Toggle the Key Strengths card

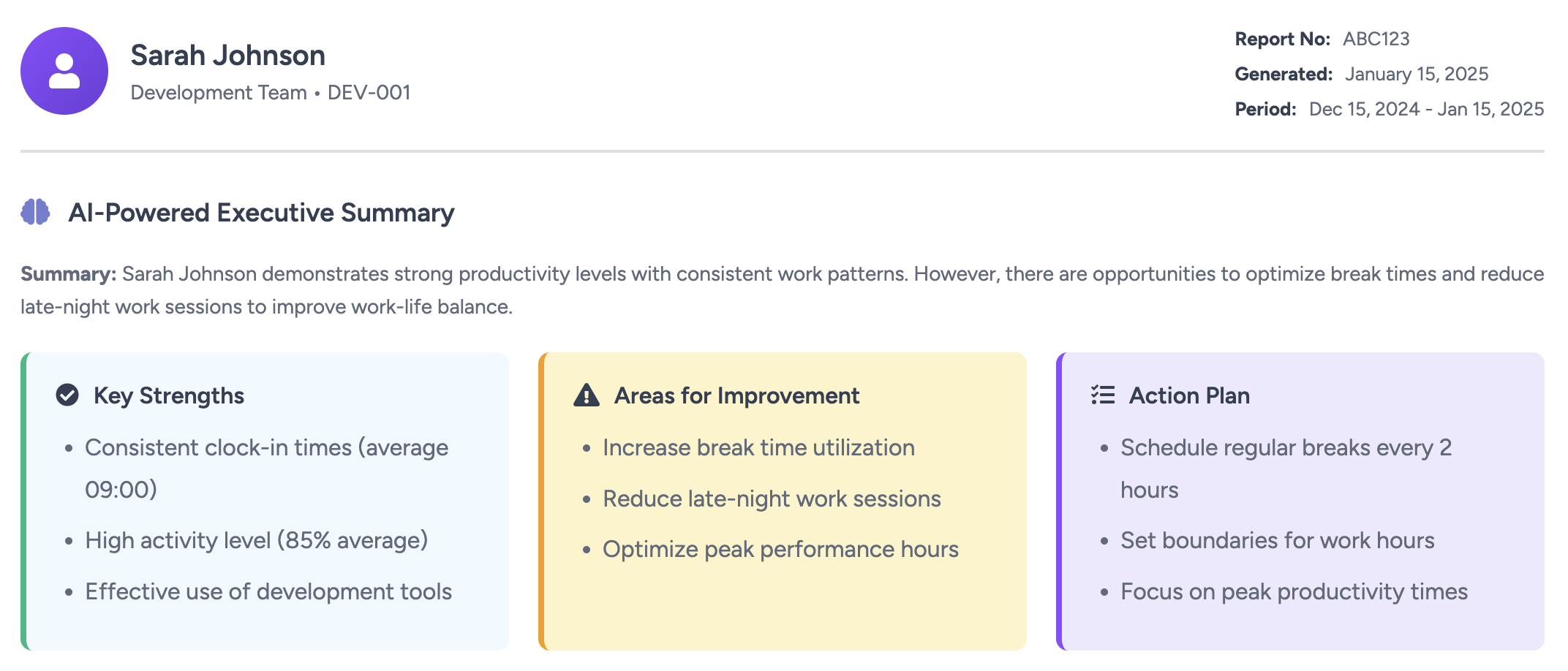click(x=267, y=501)
